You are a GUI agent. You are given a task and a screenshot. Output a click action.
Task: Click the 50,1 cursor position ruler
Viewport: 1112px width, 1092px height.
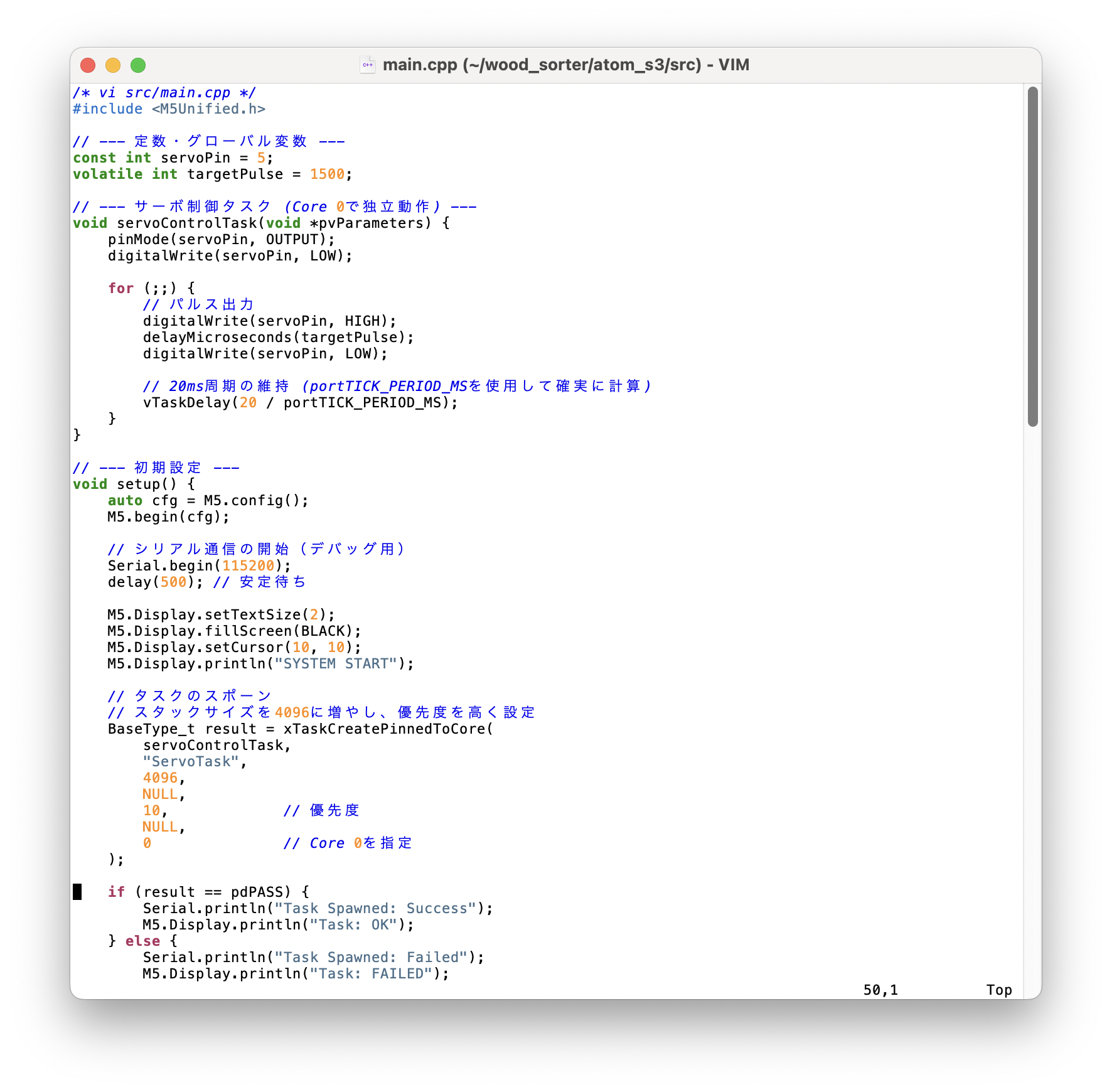(880, 990)
